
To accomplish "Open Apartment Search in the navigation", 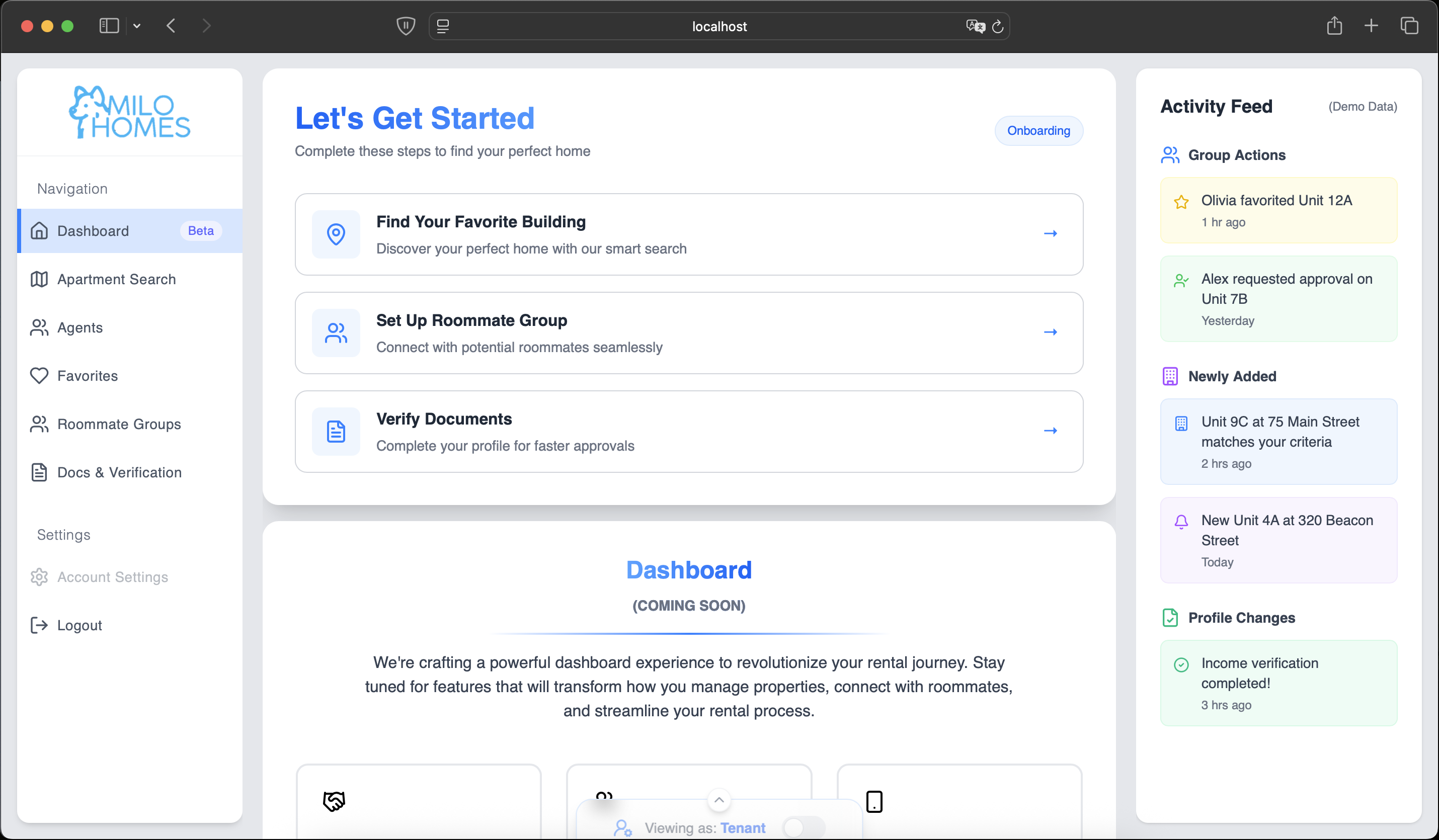I will (x=117, y=279).
